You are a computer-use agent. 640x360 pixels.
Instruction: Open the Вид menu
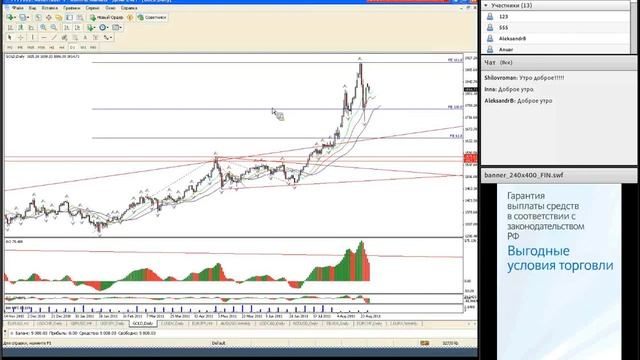click(x=32, y=8)
